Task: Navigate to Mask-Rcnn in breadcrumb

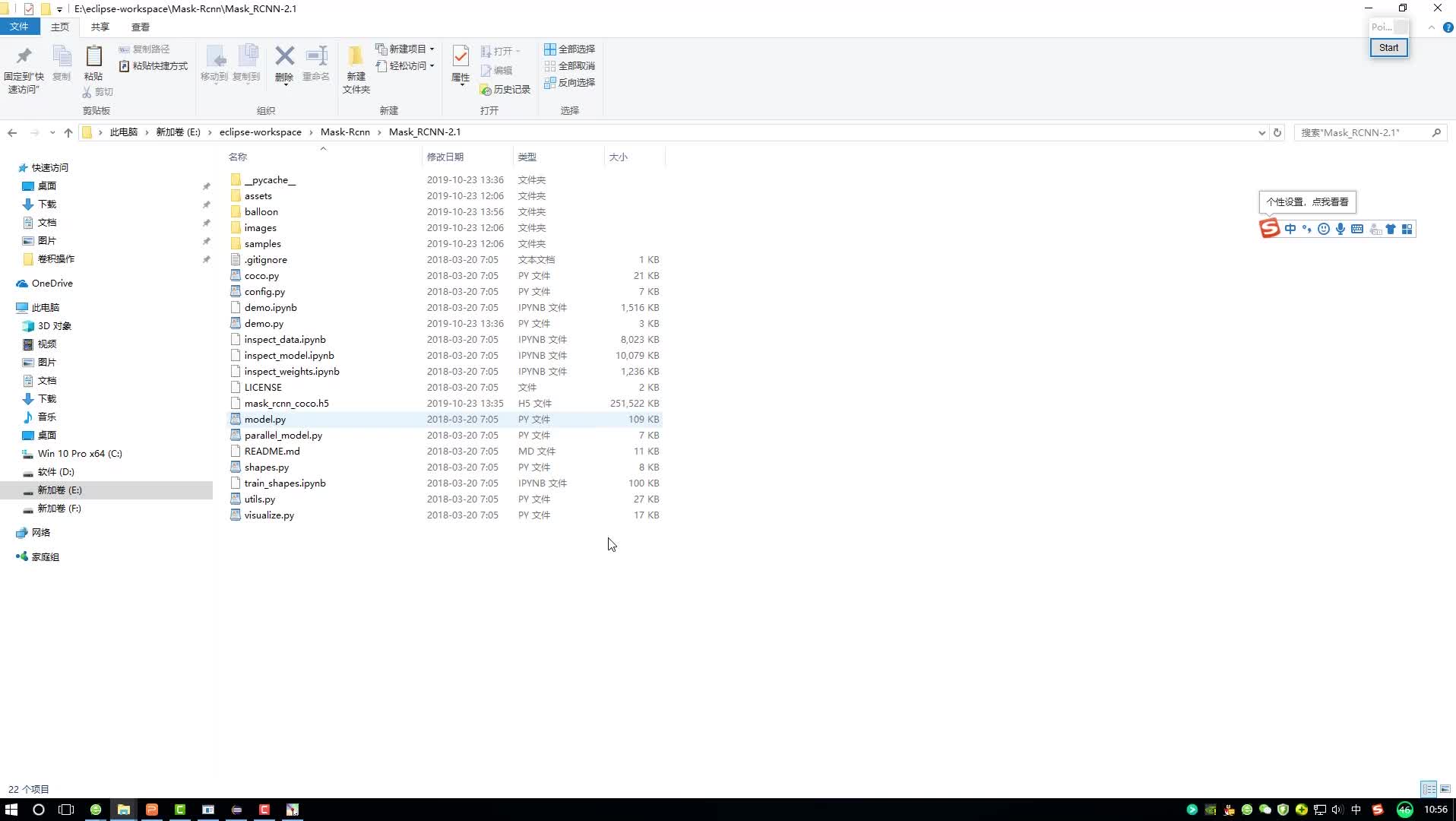Action: pos(345,132)
